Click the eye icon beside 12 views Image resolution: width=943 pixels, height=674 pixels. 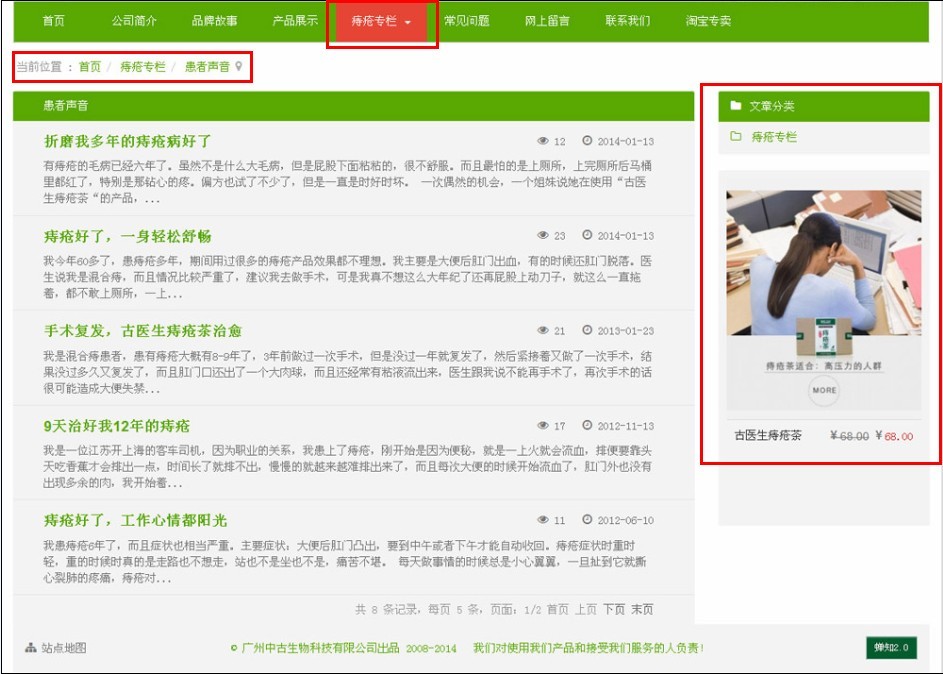[542, 141]
